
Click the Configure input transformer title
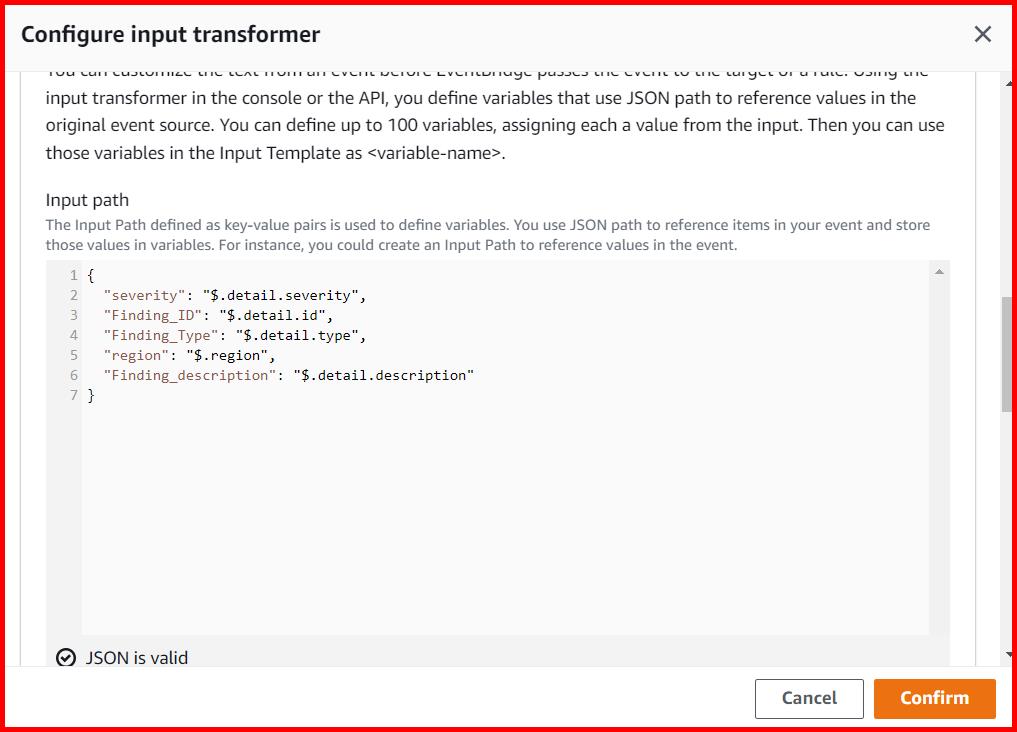170,33
